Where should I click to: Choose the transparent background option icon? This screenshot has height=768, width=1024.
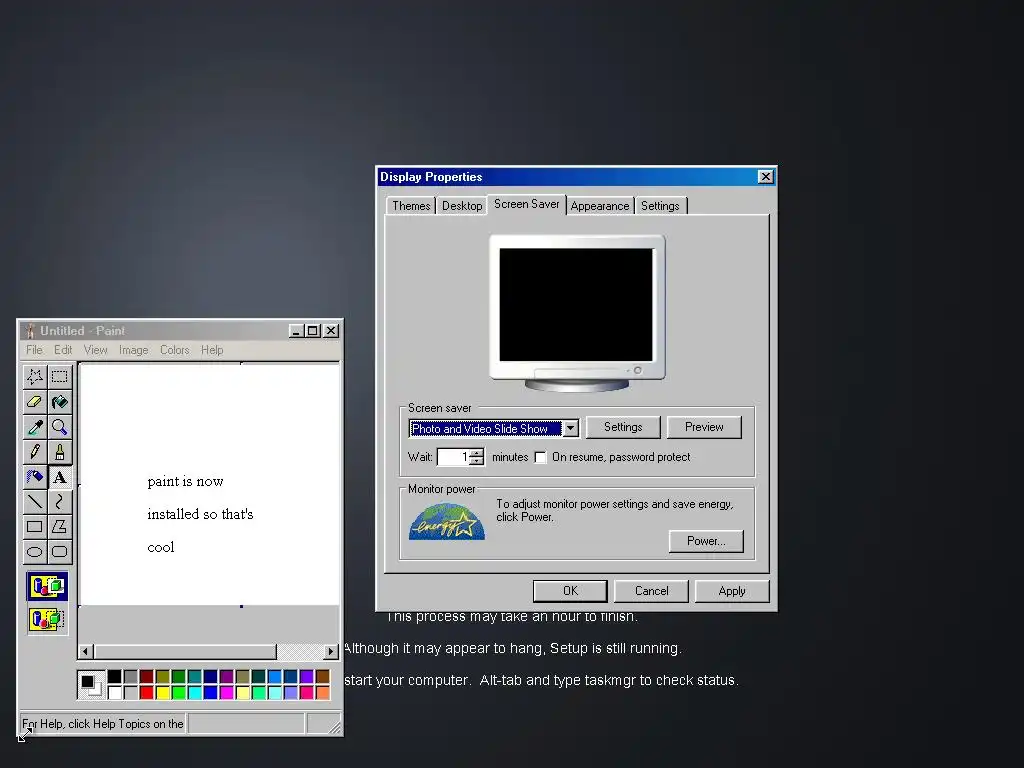tap(47, 618)
